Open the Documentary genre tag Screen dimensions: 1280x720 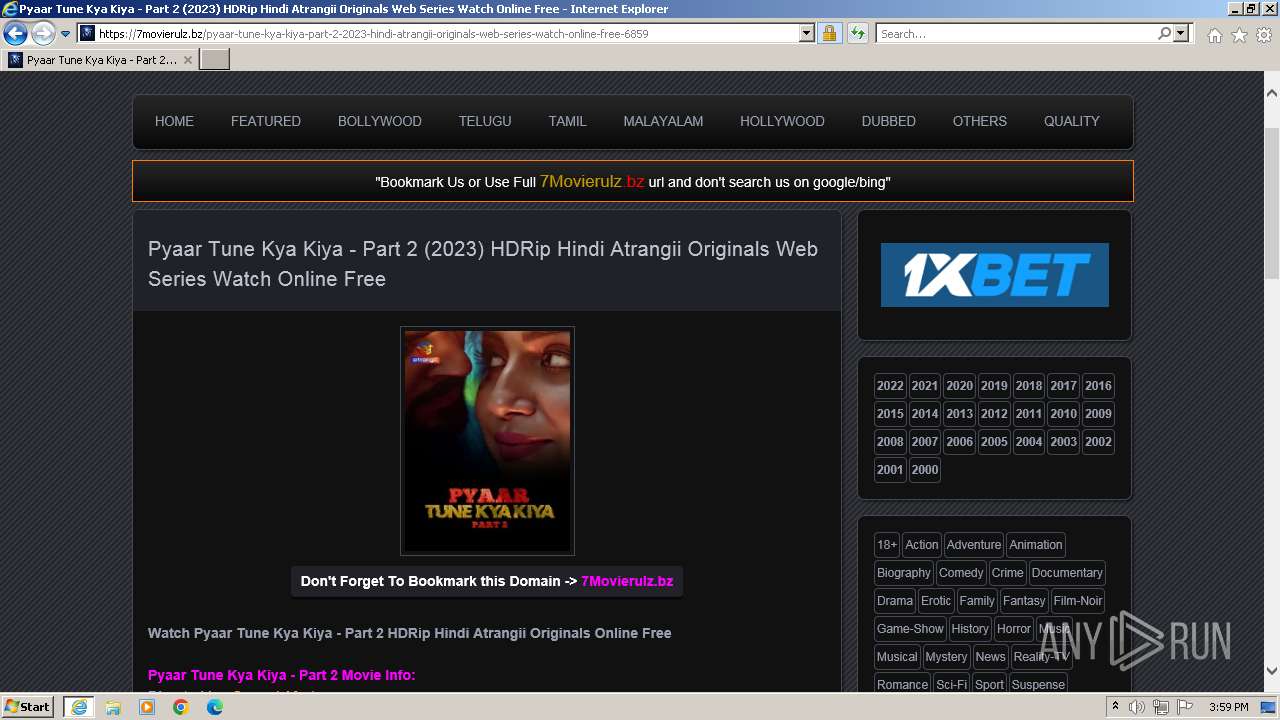pyautogui.click(x=1067, y=573)
